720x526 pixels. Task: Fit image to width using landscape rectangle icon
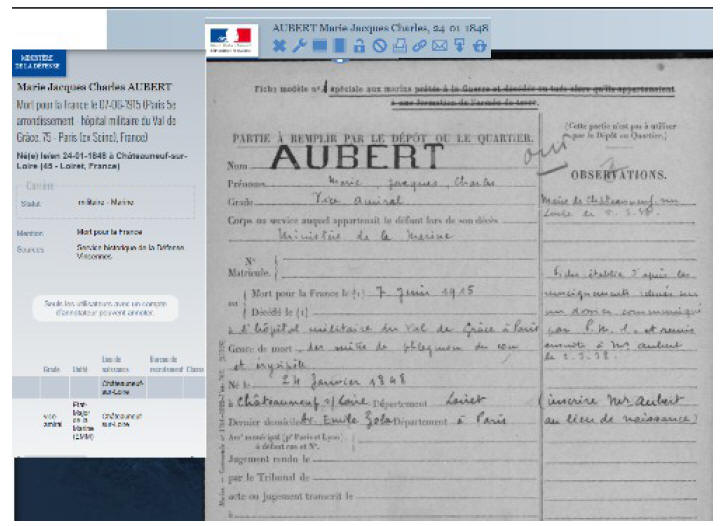(x=320, y=46)
